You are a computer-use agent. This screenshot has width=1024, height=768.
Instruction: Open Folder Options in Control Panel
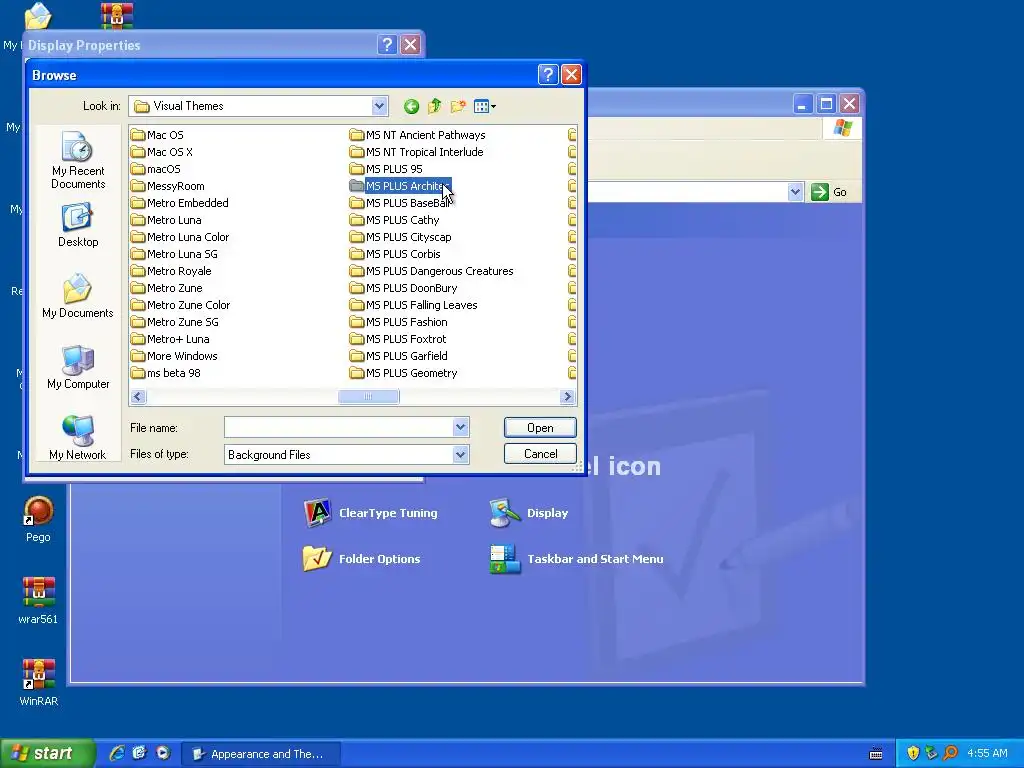coord(362,558)
